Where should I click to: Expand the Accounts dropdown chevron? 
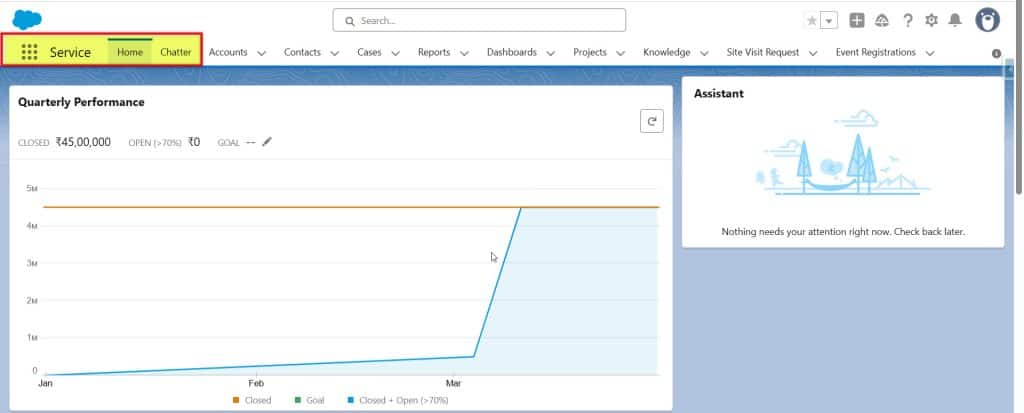point(261,54)
